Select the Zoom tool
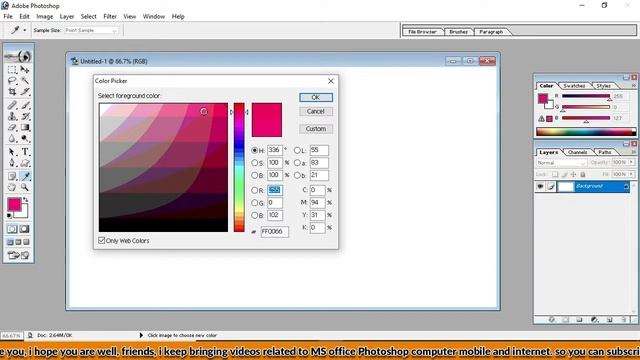Viewport: 640px width, 360px height. (x=25, y=187)
